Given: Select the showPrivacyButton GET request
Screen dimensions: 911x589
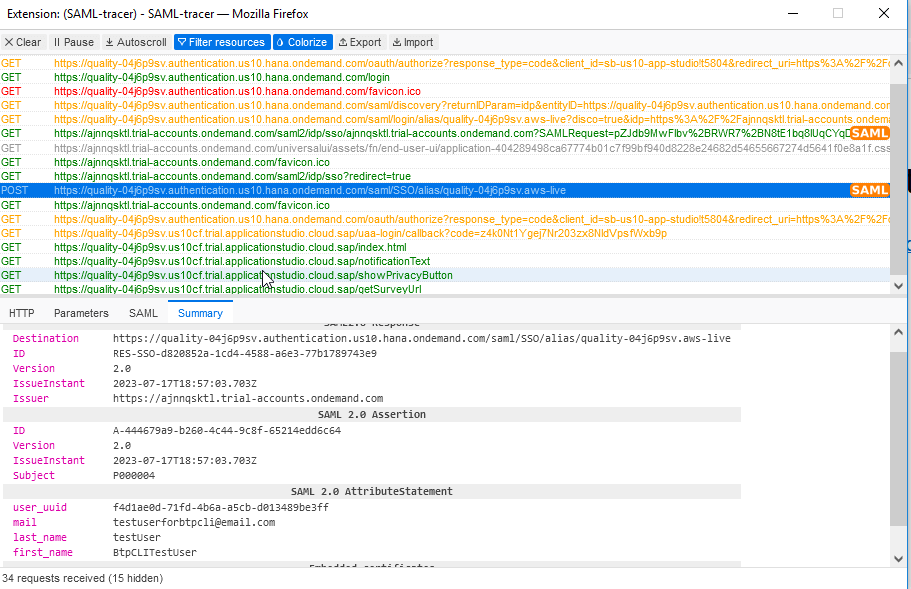Looking at the screenshot, I should coord(444,275).
